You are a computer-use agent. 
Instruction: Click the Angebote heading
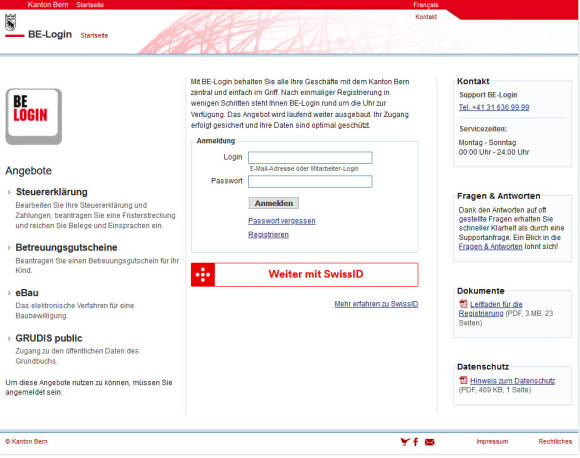pyautogui.click(x=28, y=171)
